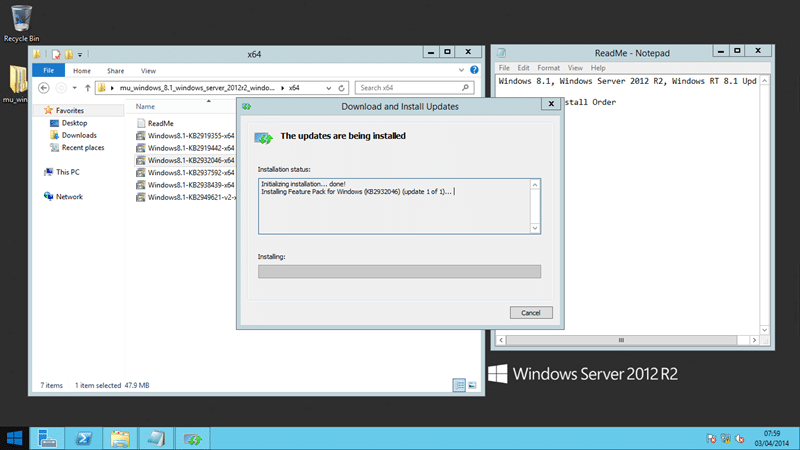Image resolution: width=800 pixels, height=450 pixels.
Task: Click the New folder quick access icon
Action: 68,54
